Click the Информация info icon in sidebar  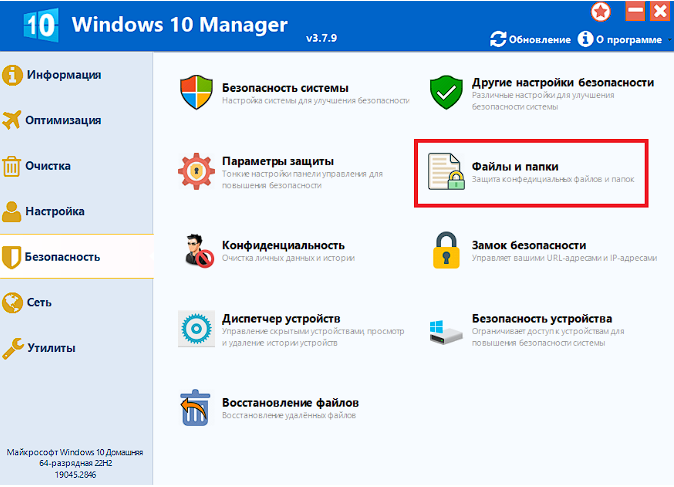[x=12, y=75]
